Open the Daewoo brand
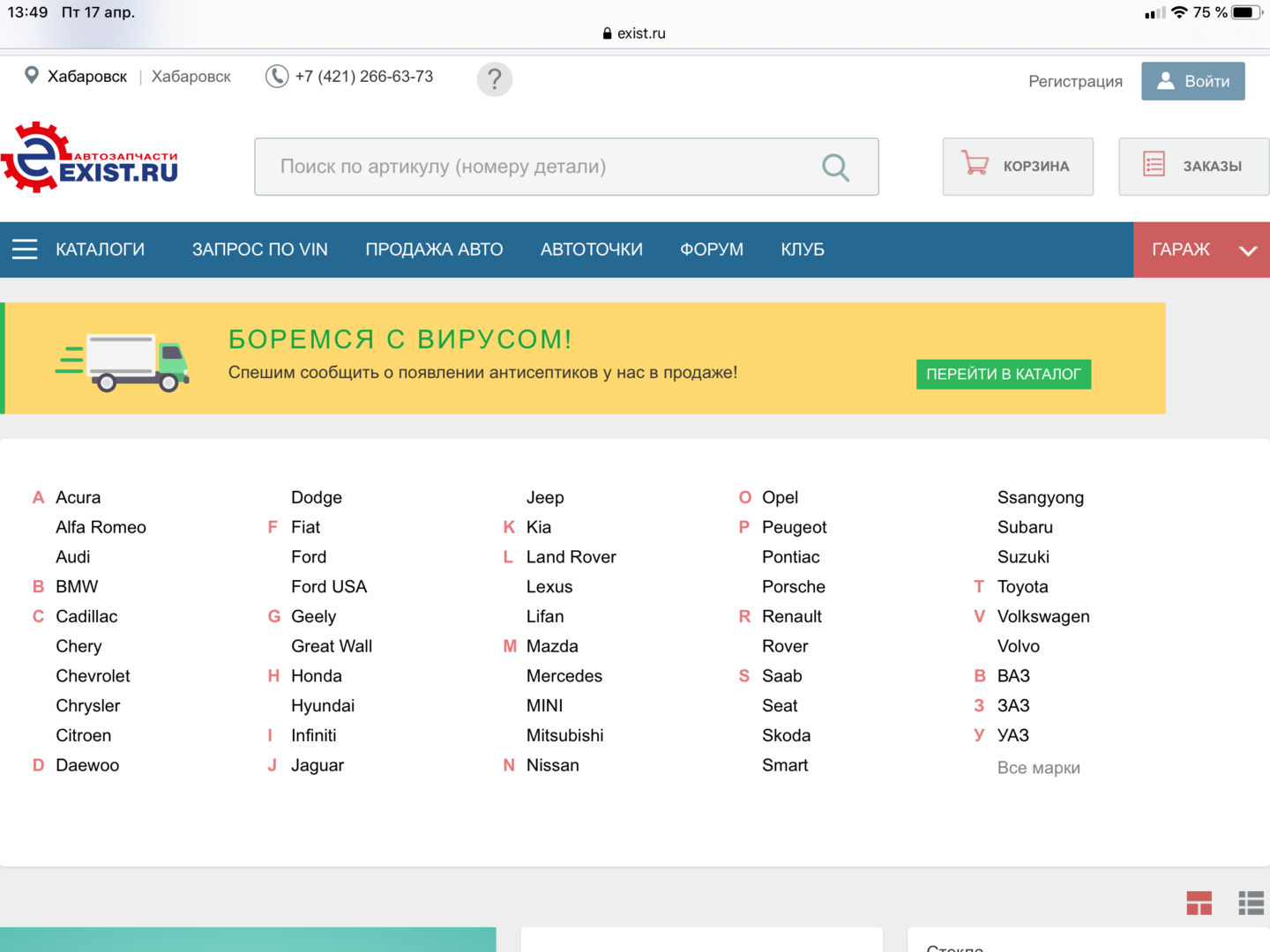Viewport: 1270px width, 952px height. 87,765
